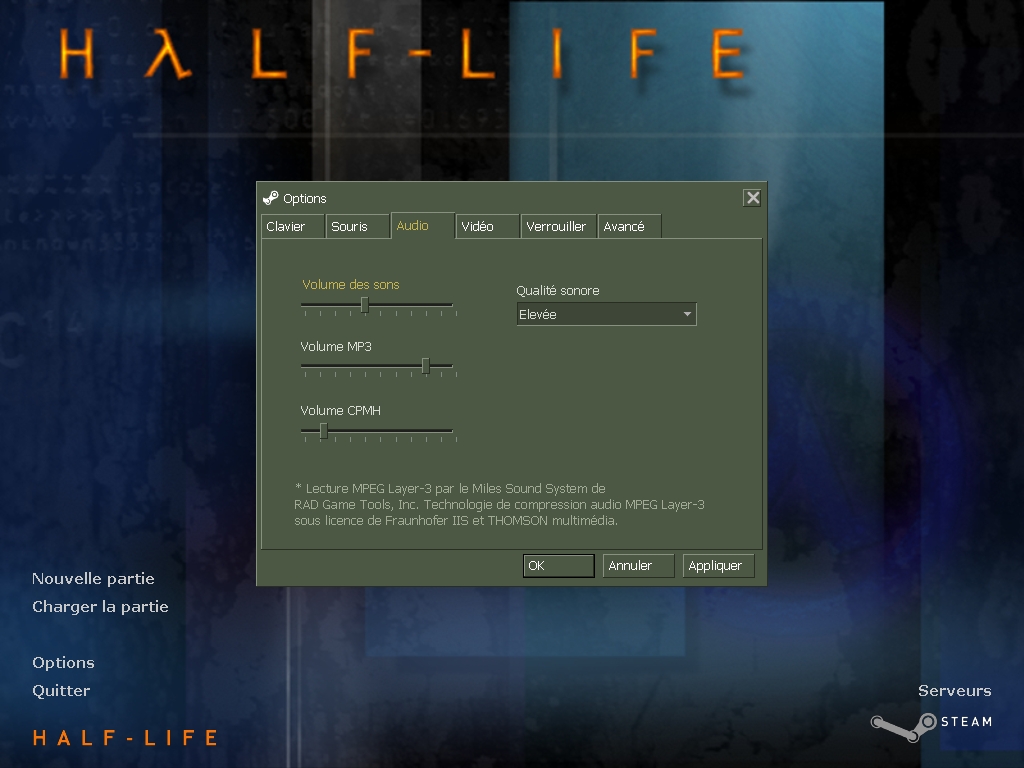Open the Qualité sonore dropdown
The width and height of the screenshot is (1024, 768).
[x=605, y=314]
